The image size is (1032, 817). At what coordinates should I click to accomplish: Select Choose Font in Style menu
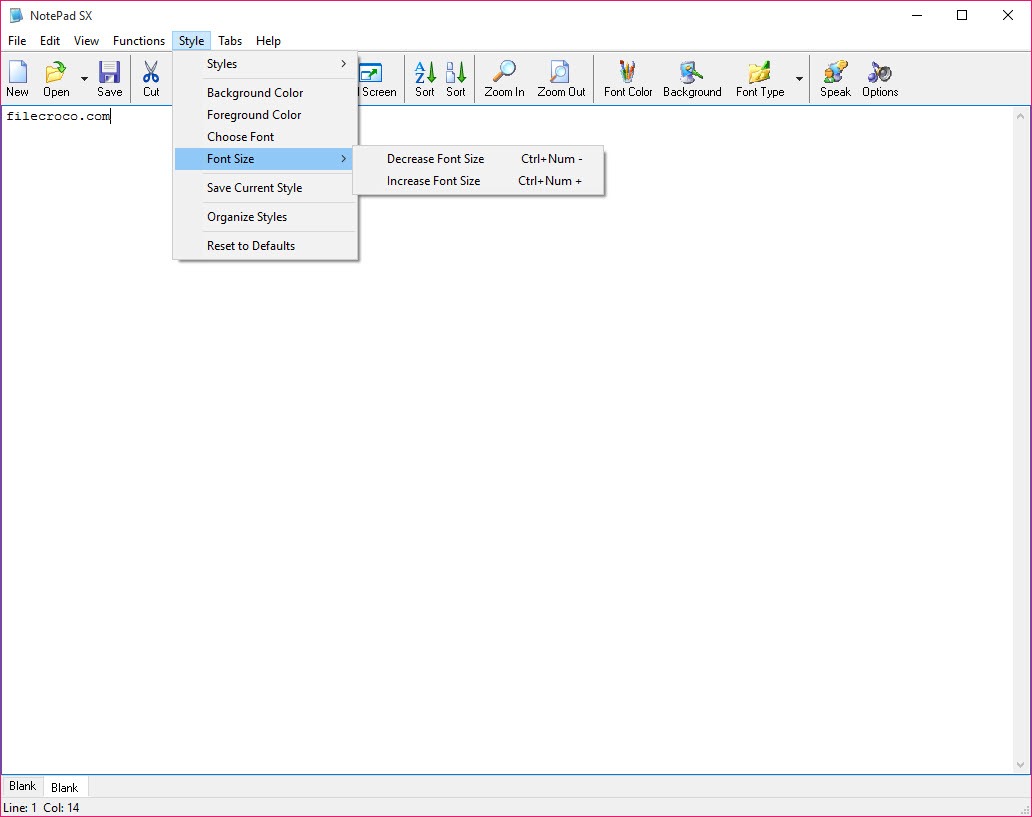pyautogui.click(x=240, y=137)
